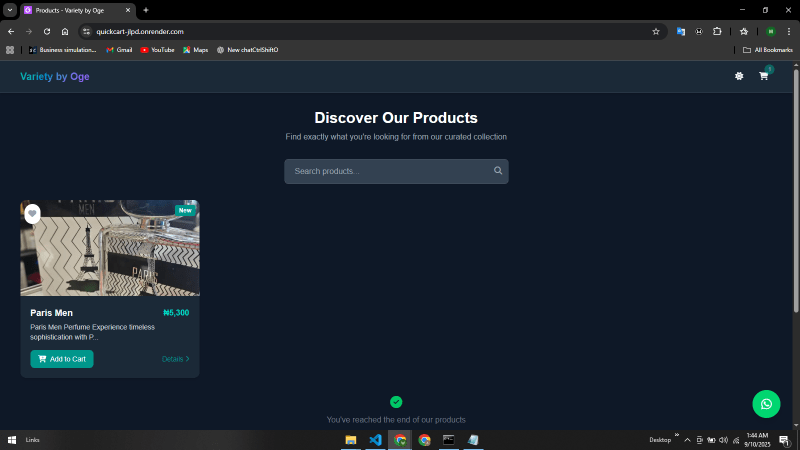Open the bookmarks star toolbar button

[744, 32]
